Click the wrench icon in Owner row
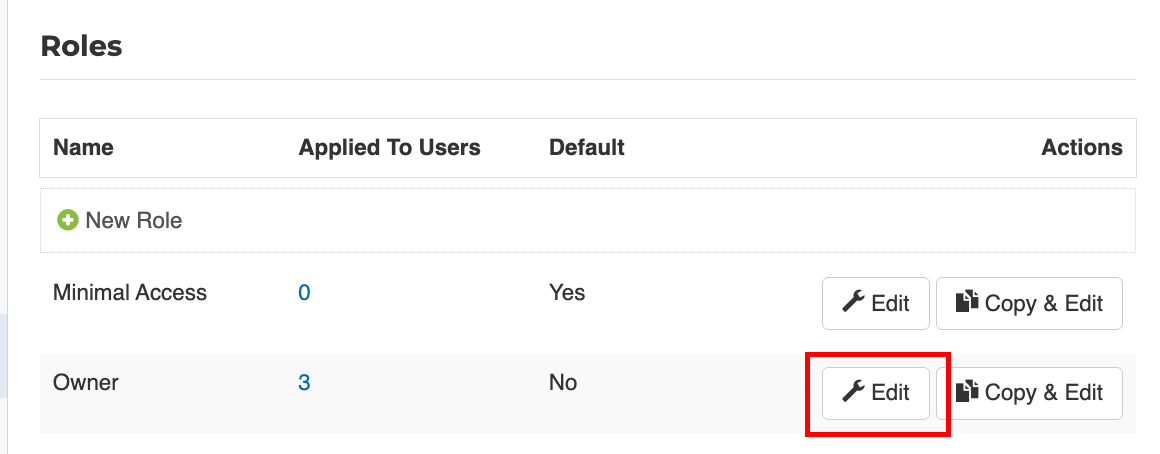Image resolution: width=1160 pixels, height=454 pixels. [853, 393]
